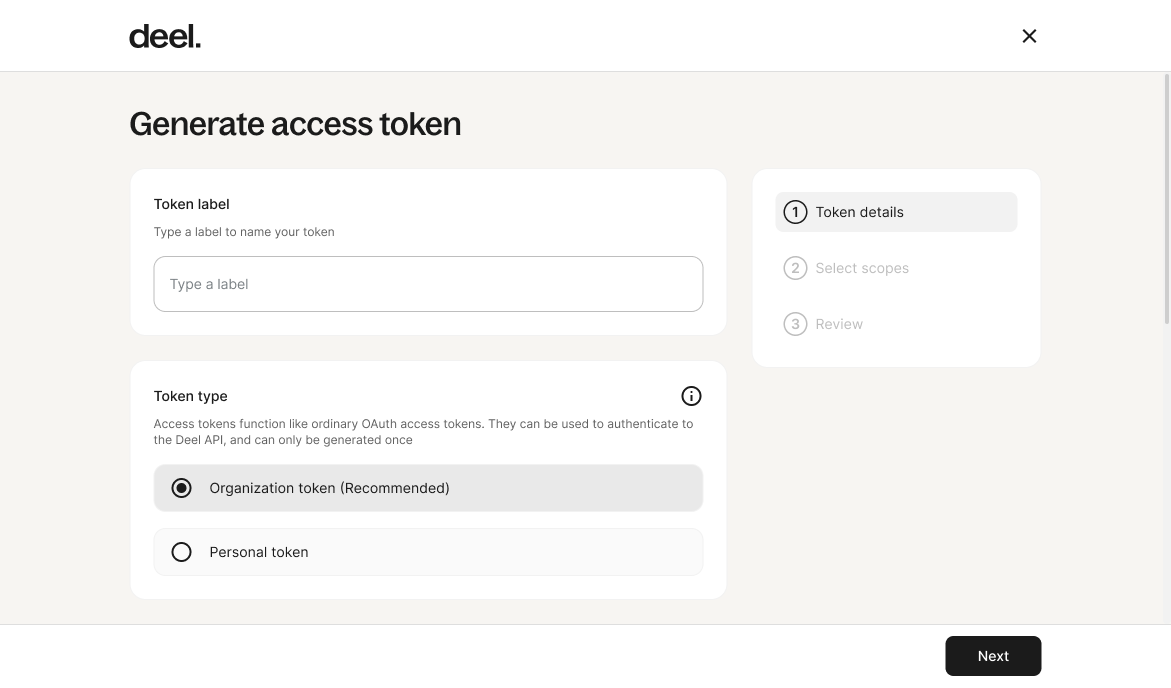
Task: Click the step 3 circled number icon
Action: point(795,324)
